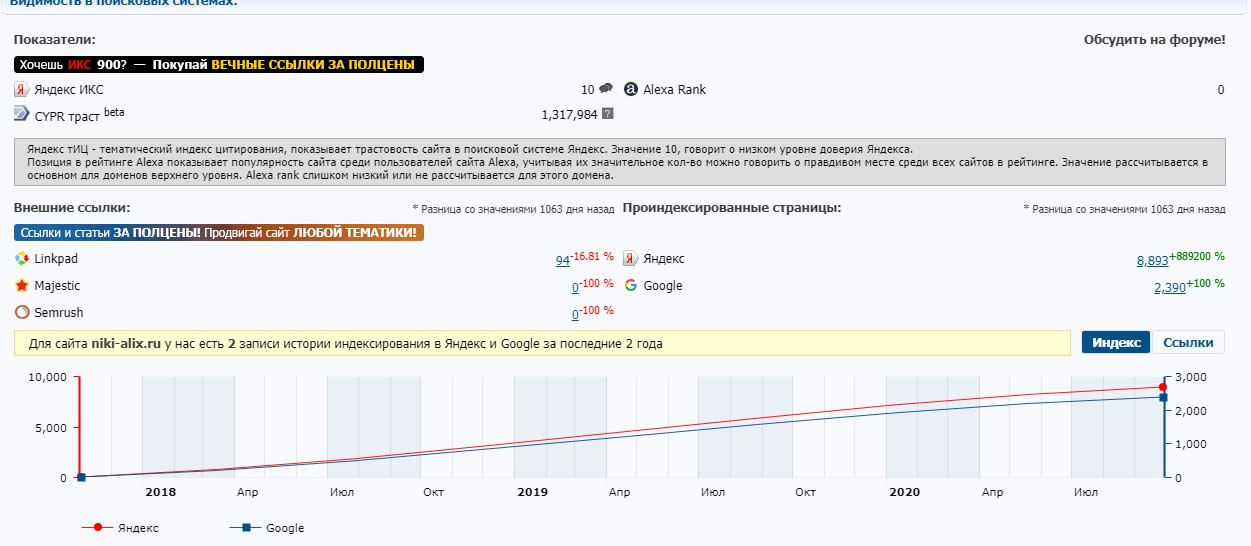Screen dimensions: 1251x546
Task: Click the Linkpad icon
Action: pos(21,259)
